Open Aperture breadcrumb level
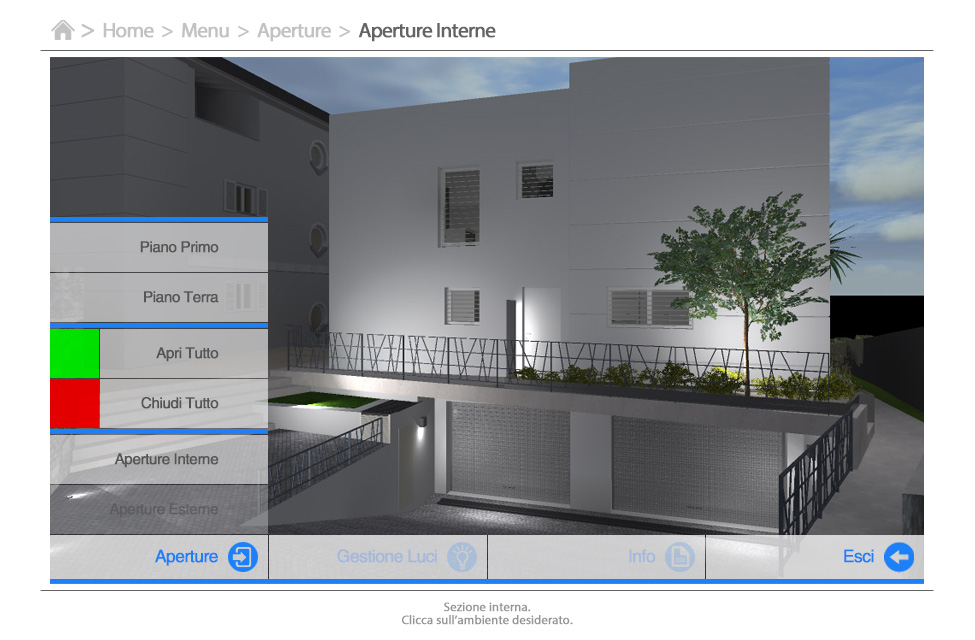This screenshot has width=975, height=640. point(294,31)
